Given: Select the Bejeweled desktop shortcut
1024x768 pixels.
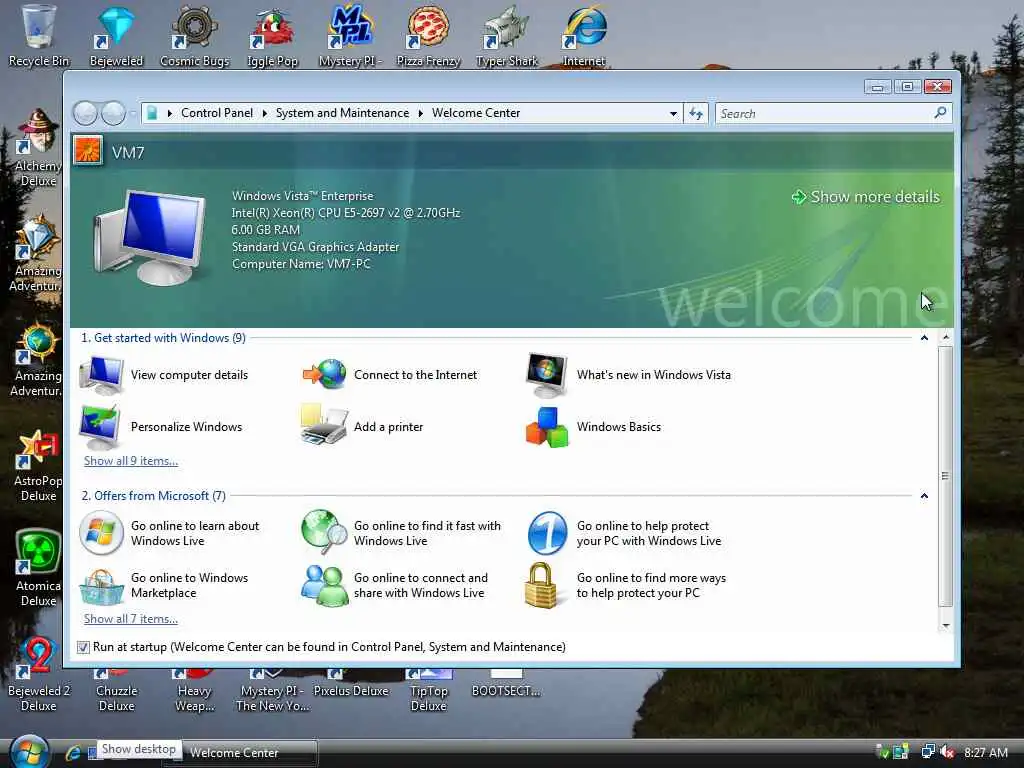Looking at the screenshot, I should coord(116,35).
